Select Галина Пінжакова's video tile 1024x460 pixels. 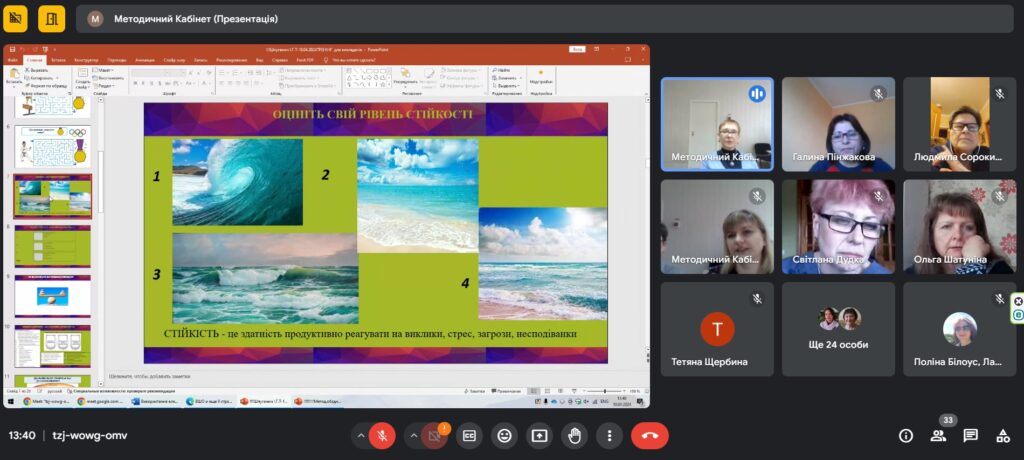coord(839,124)
